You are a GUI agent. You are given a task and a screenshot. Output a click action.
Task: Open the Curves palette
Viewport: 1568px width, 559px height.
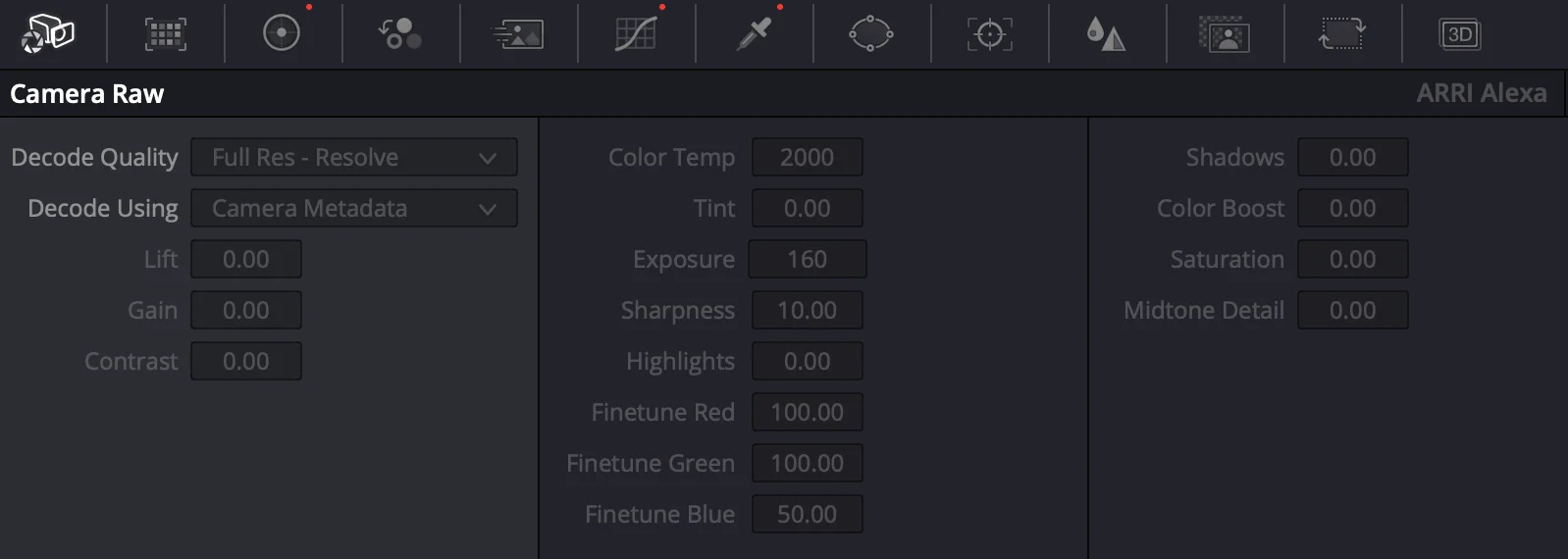click(636, 34)
